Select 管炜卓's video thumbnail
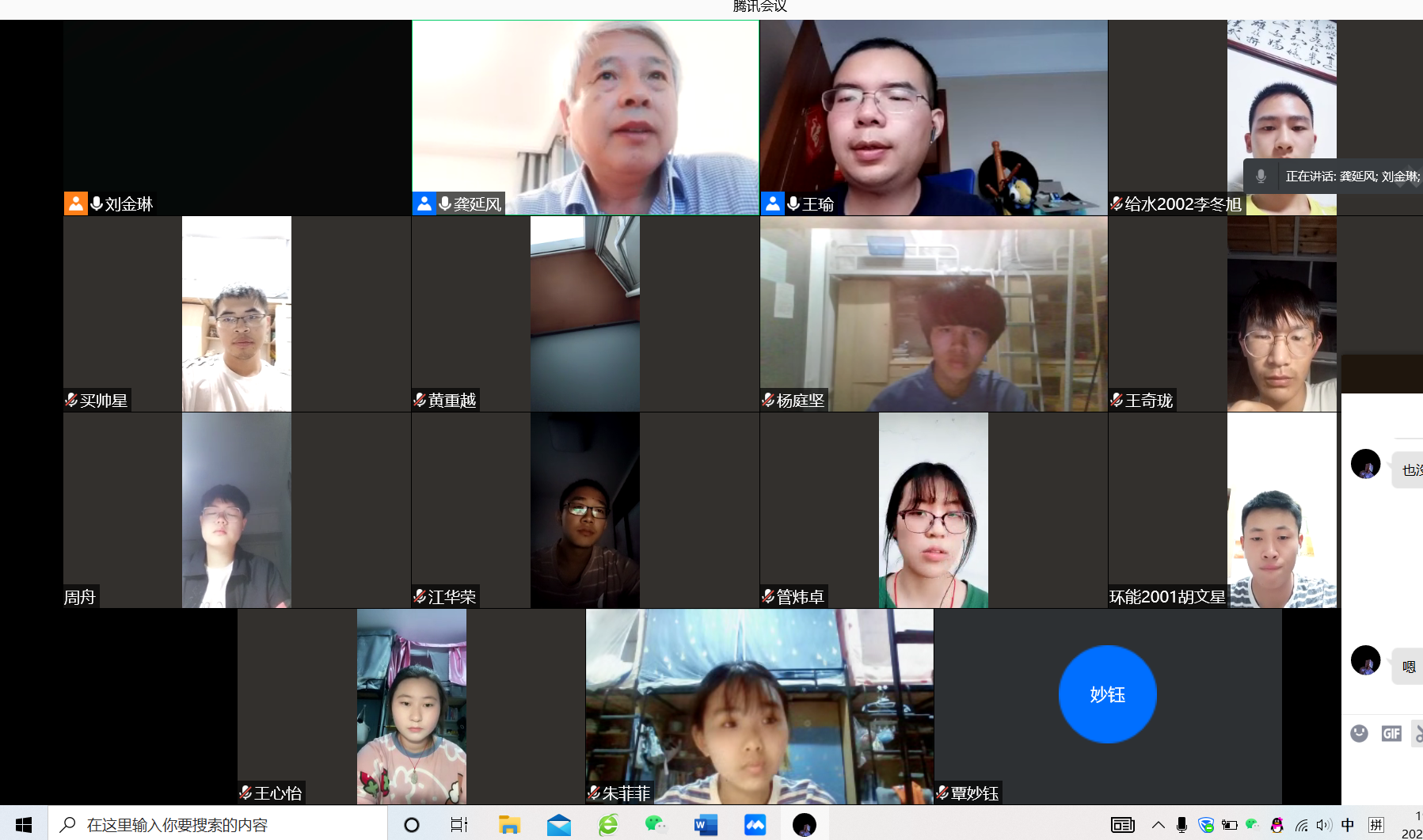1423x840 pixels. click(933, 510)
